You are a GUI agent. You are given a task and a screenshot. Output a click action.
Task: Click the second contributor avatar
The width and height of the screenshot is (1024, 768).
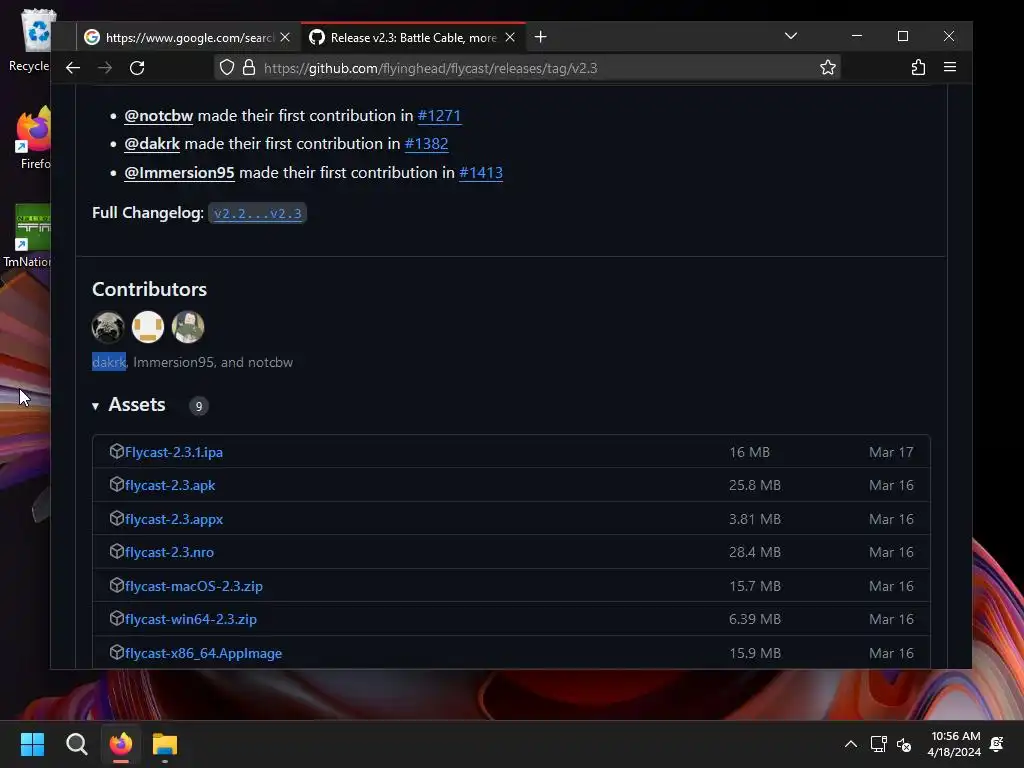click(148, 327)
